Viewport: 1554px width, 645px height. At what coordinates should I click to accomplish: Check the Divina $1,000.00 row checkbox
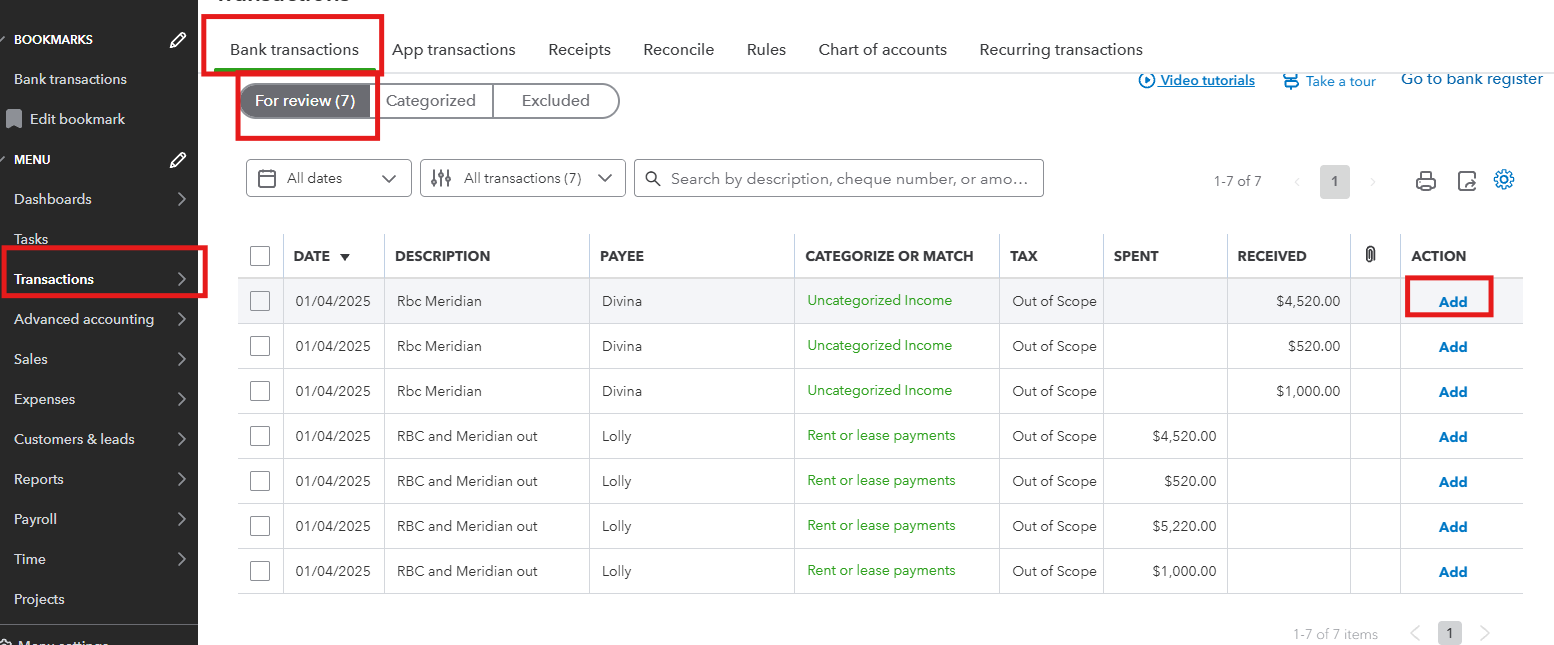[260, 391]
